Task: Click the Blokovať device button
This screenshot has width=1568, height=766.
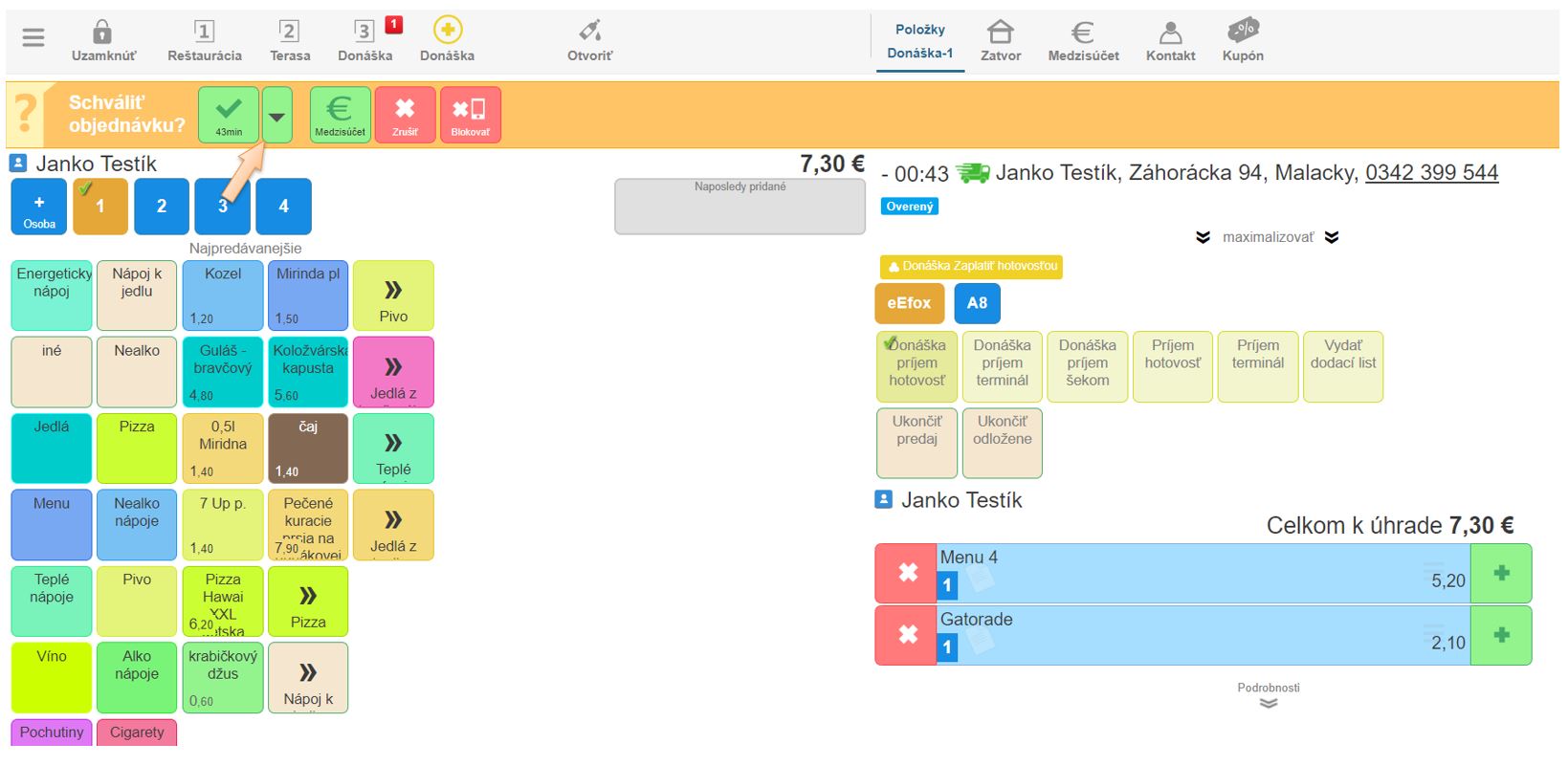Action: click(470, 115)
